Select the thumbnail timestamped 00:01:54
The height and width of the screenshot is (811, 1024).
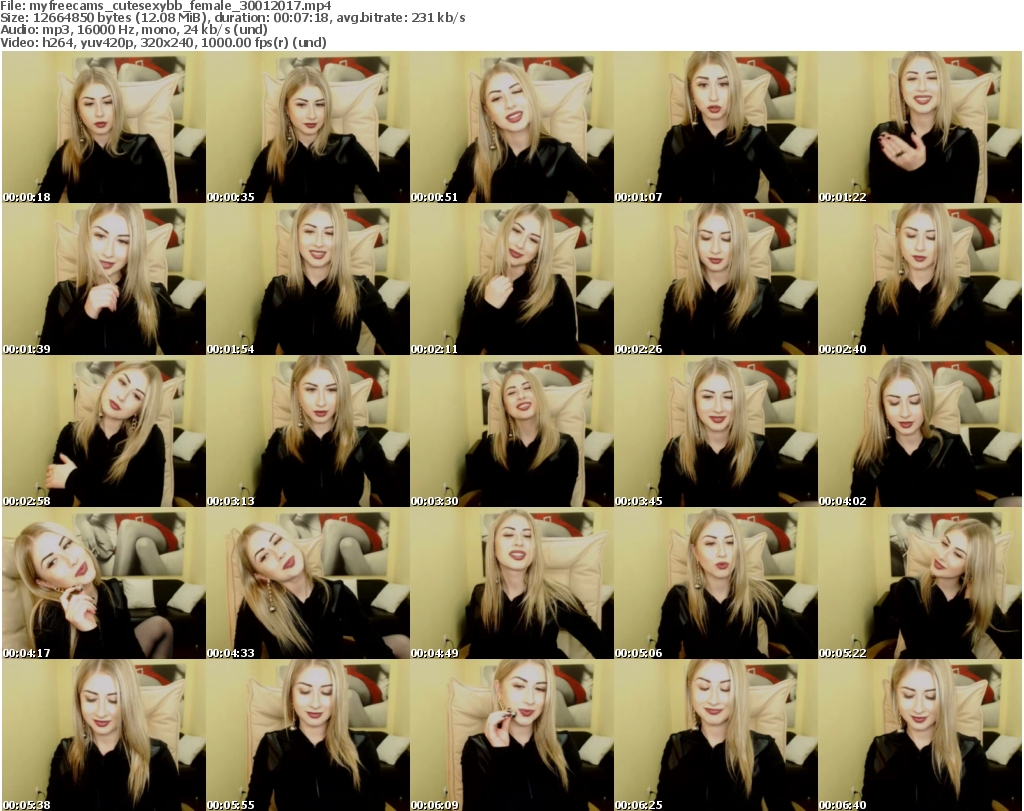pyautogui.click(x=308, y=279)
